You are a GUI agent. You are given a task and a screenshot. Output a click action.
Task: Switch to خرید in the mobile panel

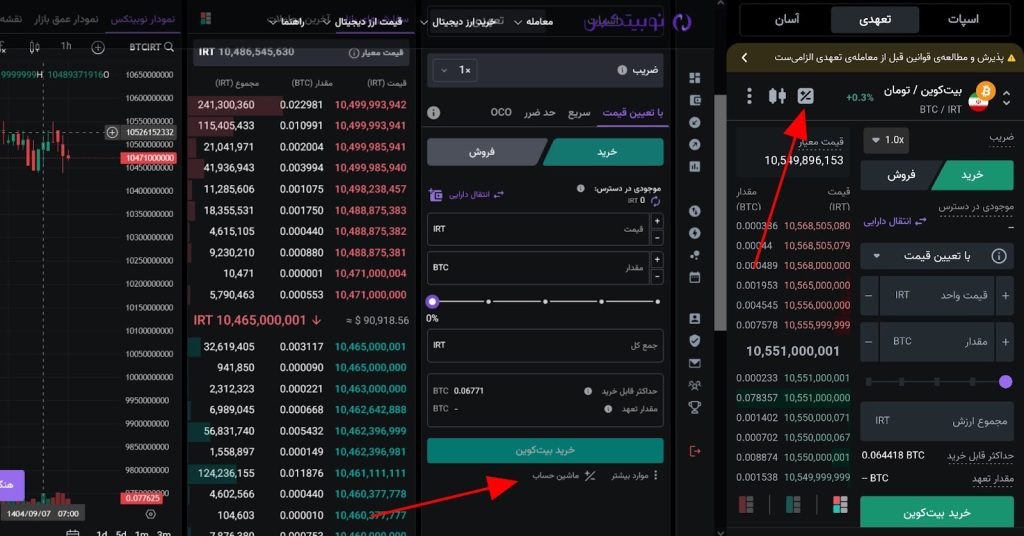point(973,175)
